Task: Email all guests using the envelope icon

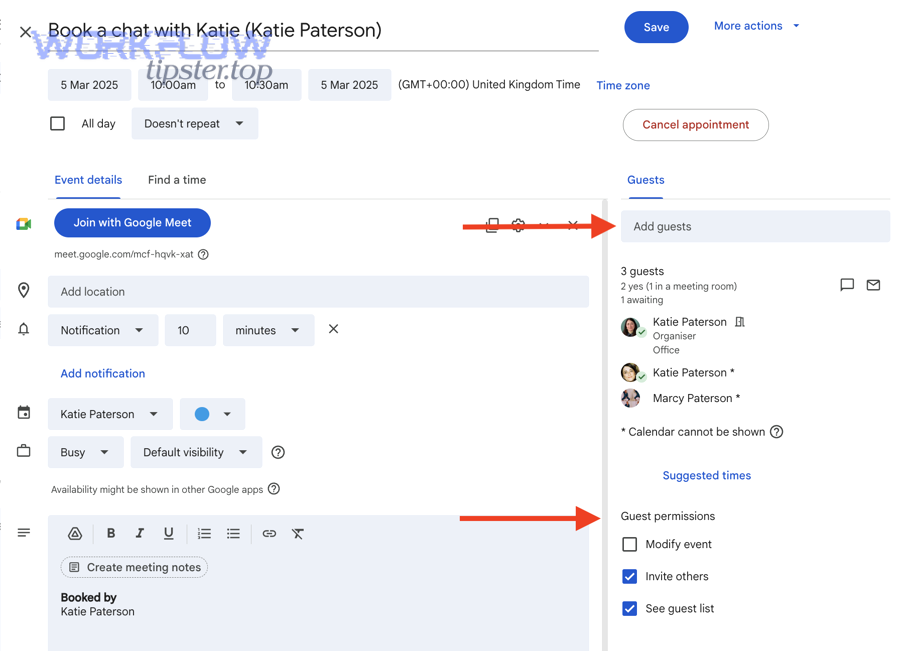Action: tap(873, 284)
